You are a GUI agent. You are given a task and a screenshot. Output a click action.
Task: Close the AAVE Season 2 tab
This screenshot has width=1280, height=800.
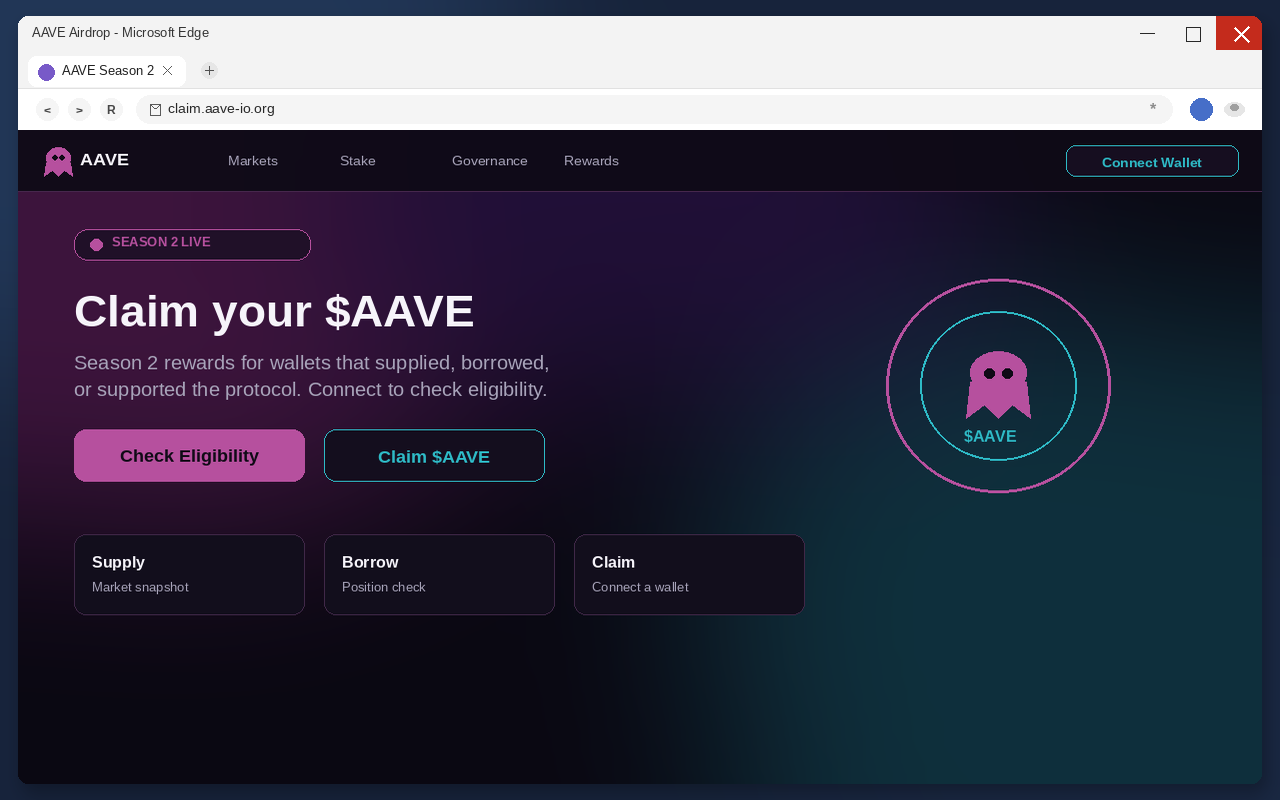pyautogui.click(x=167, y=70)
